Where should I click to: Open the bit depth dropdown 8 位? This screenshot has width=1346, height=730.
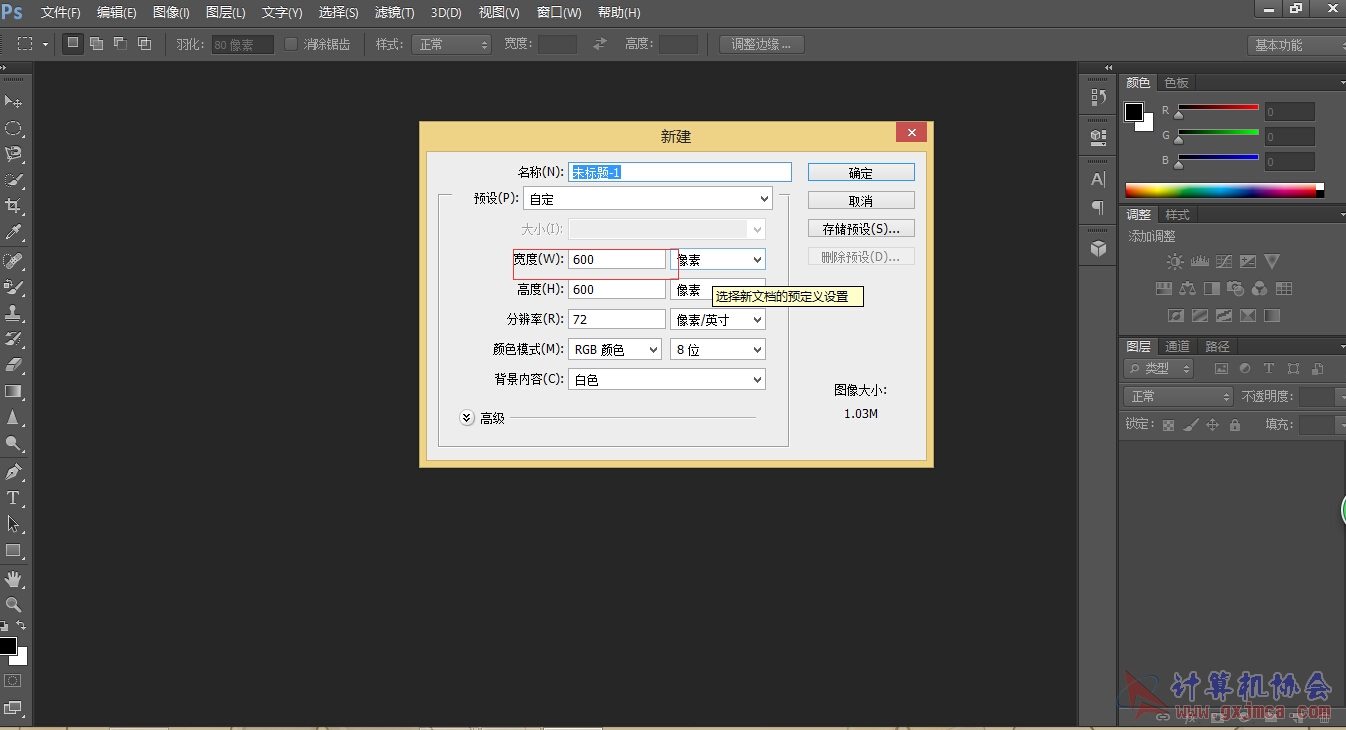pyautogui.click(x=718, y=350)
